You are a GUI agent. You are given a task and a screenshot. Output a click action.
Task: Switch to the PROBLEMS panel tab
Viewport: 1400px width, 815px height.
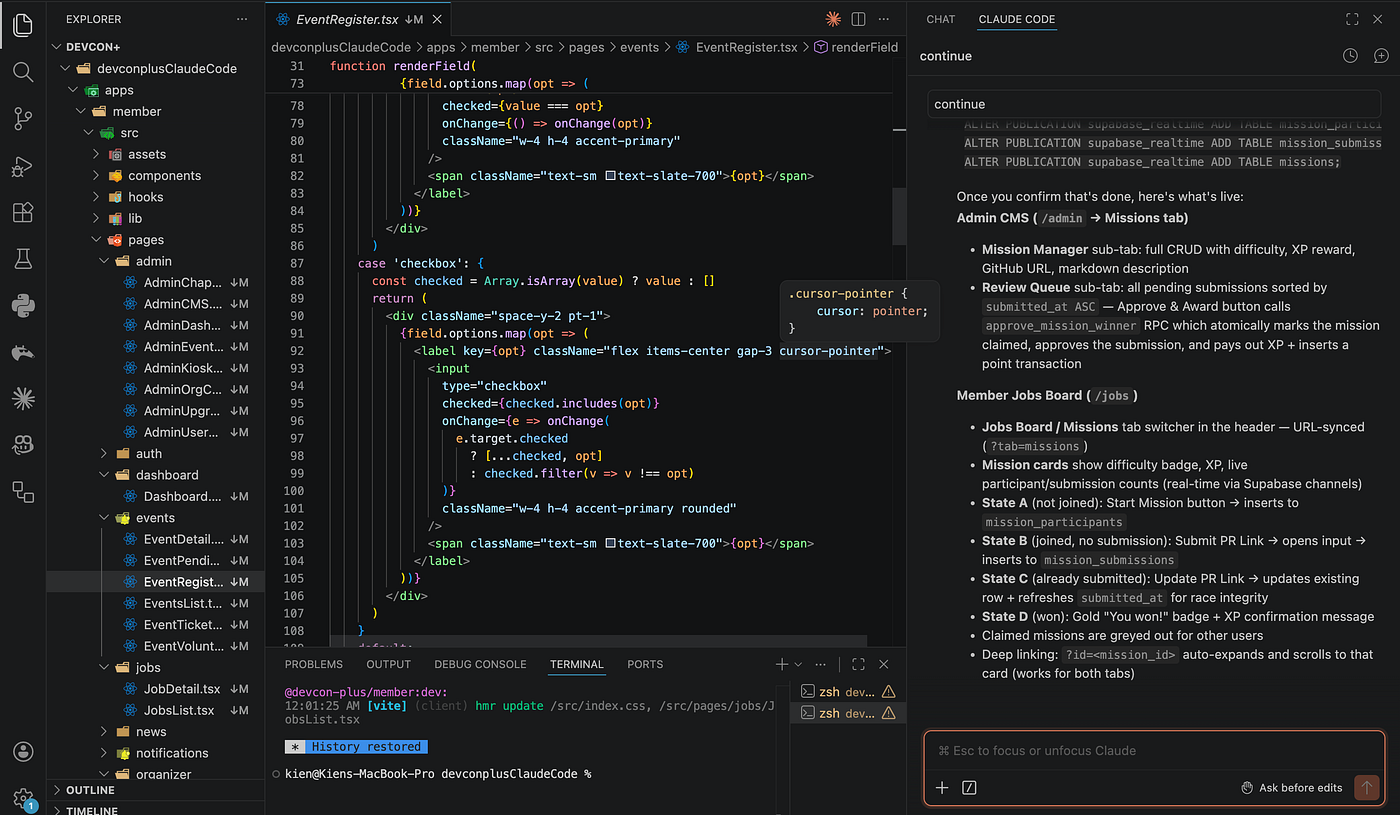pos(314,664)
